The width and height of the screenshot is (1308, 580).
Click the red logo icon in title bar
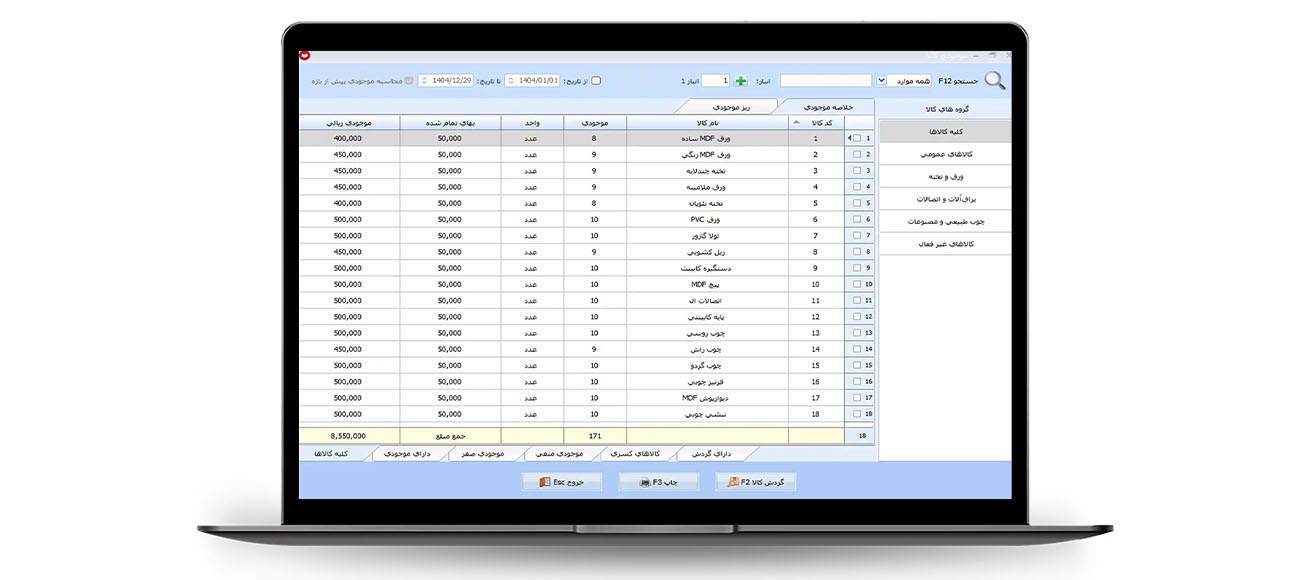[x=305, y=56]
